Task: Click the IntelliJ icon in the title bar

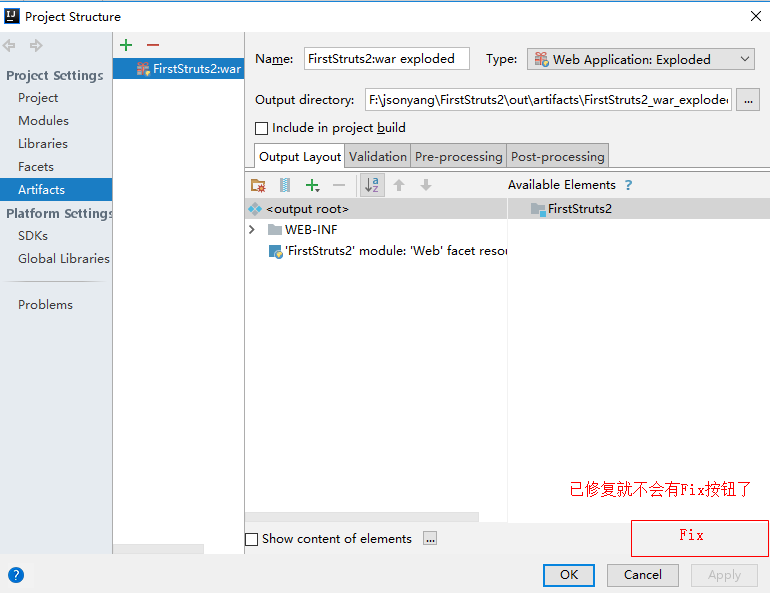Action: 12,16
